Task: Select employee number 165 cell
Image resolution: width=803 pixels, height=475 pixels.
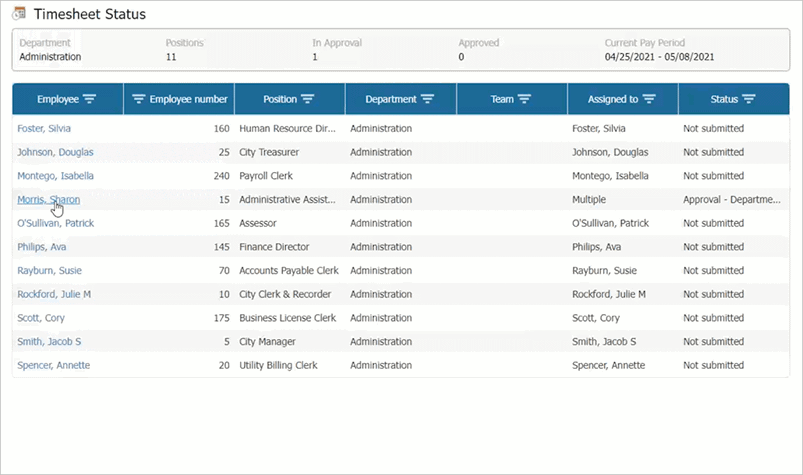Action: (x=221, y=223)
